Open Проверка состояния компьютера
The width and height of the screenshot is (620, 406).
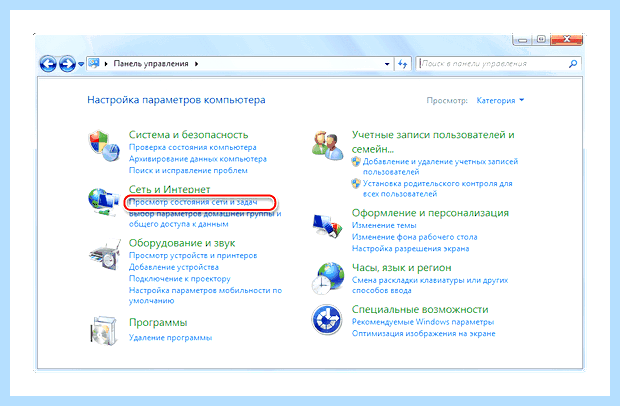[x=193, y=147]
